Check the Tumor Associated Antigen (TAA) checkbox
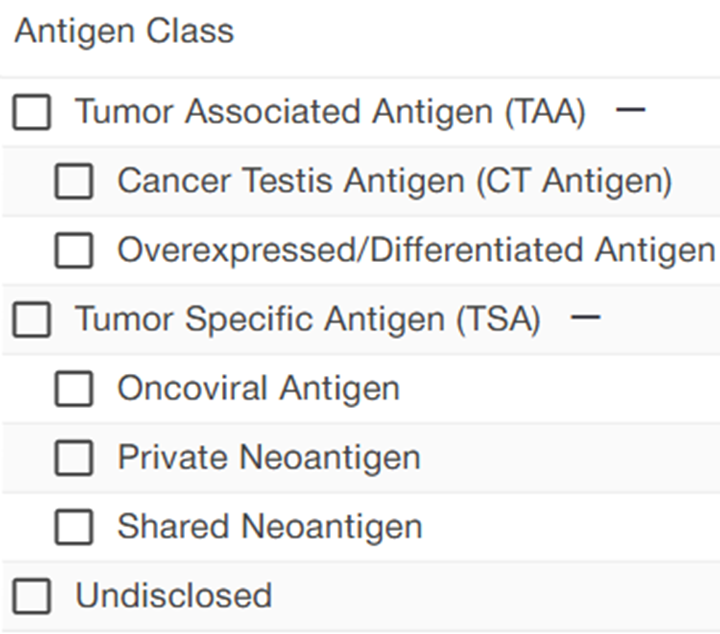This screenshot has height=634, width=720. pyautogui.click(x=32, y=112)
